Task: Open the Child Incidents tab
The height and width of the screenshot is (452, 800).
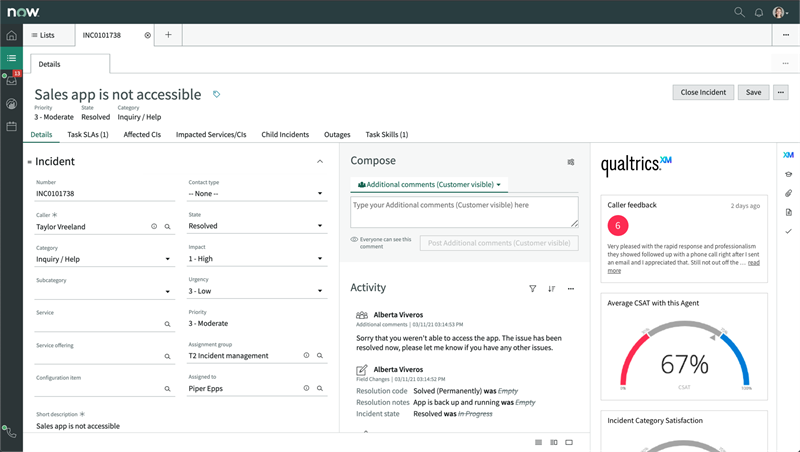Action: tap(284, 134)
